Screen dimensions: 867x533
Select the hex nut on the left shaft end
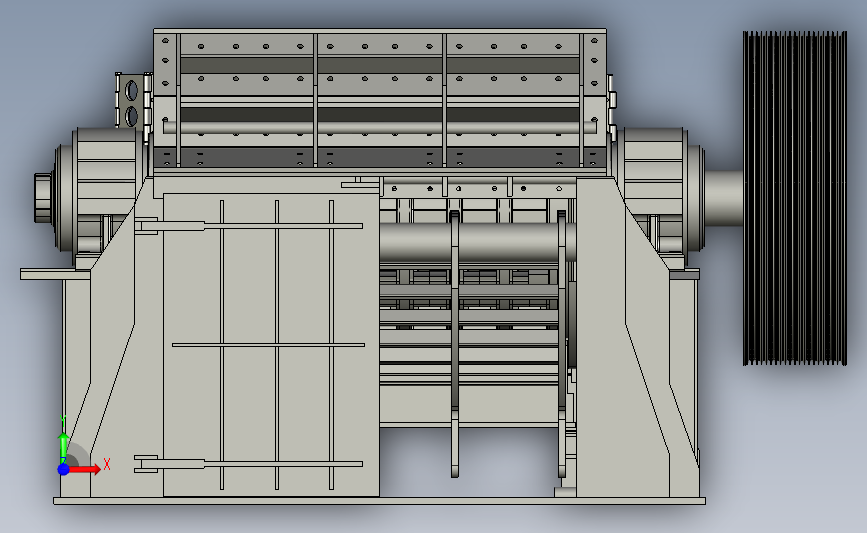[x=43, y=198]
